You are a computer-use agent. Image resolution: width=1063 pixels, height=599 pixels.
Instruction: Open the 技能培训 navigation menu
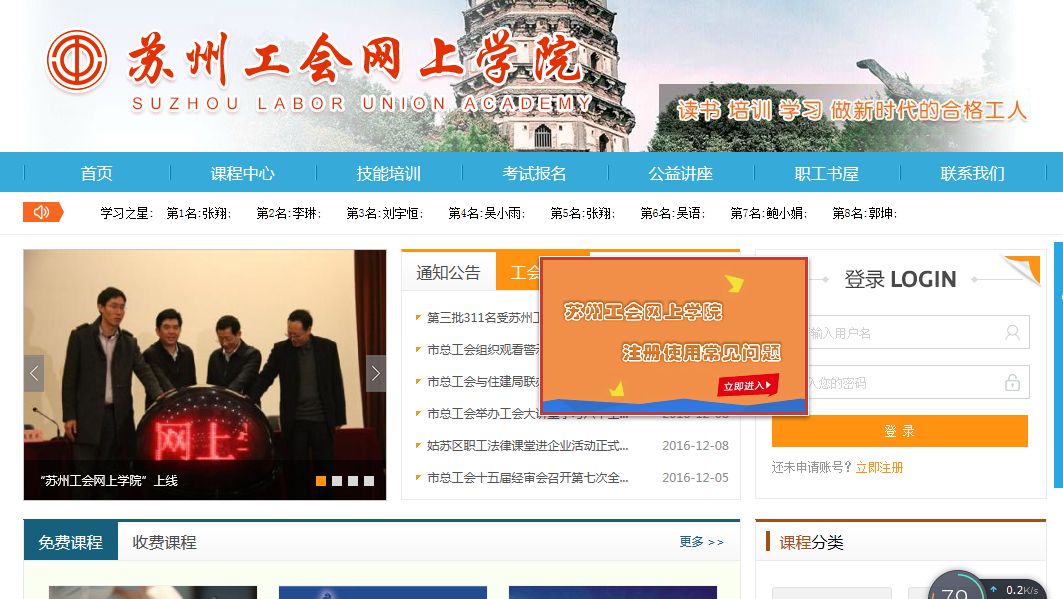pos(388,173)
